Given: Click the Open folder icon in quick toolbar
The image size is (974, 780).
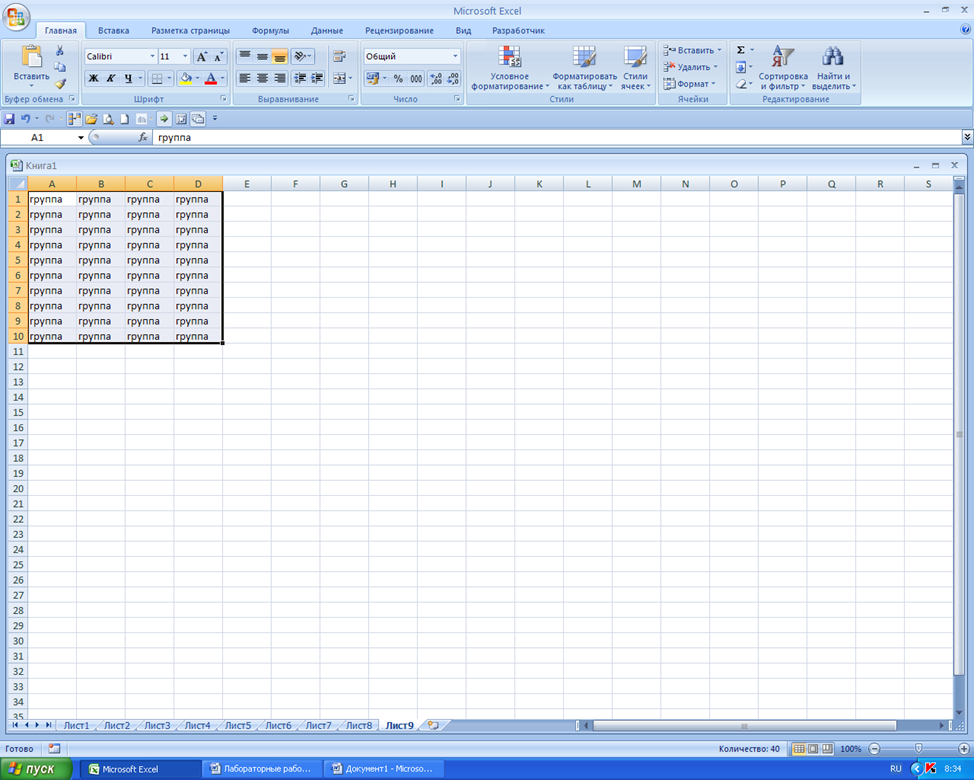Looking at the screenshot, I should [91, 119].
